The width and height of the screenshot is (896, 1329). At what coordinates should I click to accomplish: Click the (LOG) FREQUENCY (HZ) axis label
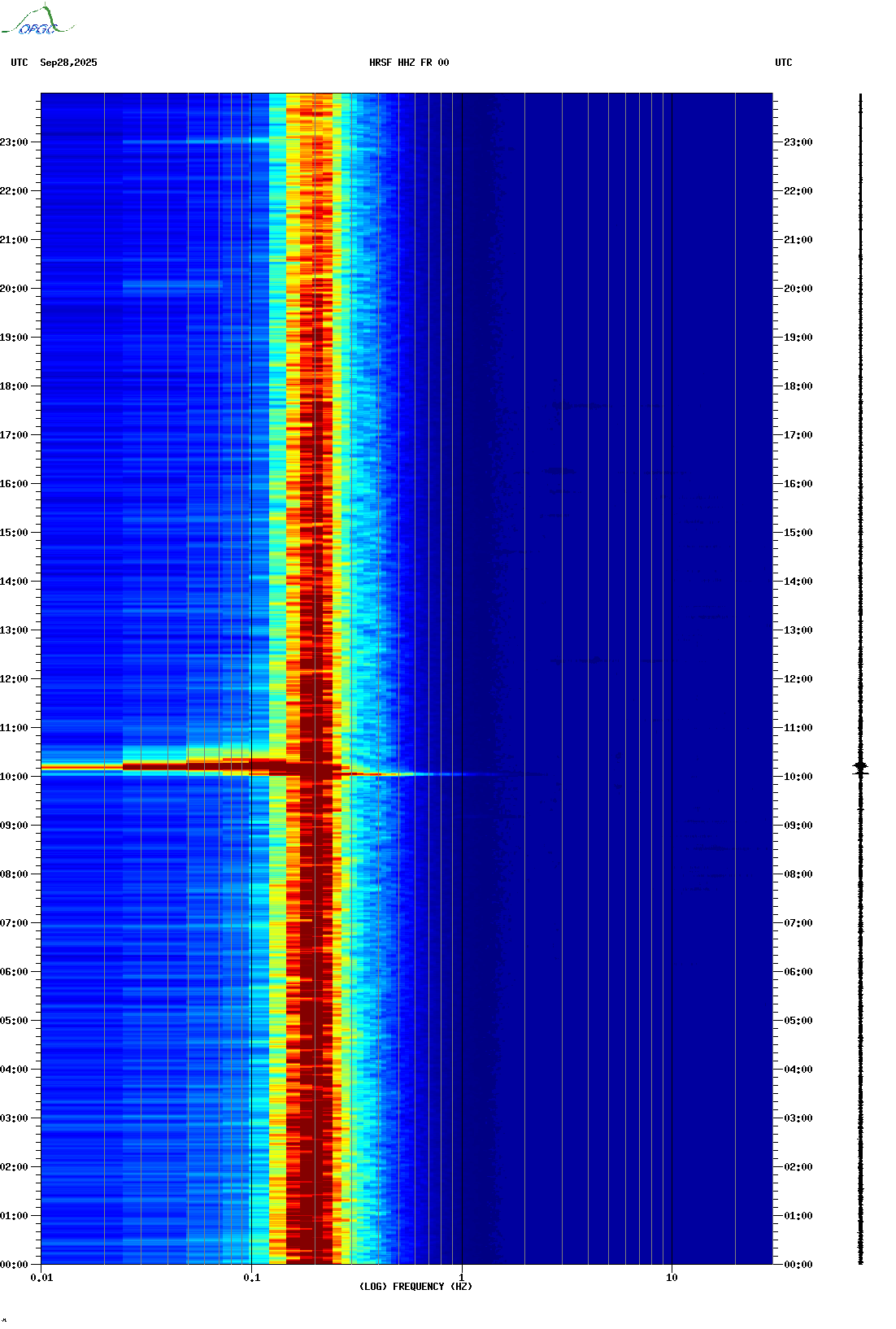415,1286
